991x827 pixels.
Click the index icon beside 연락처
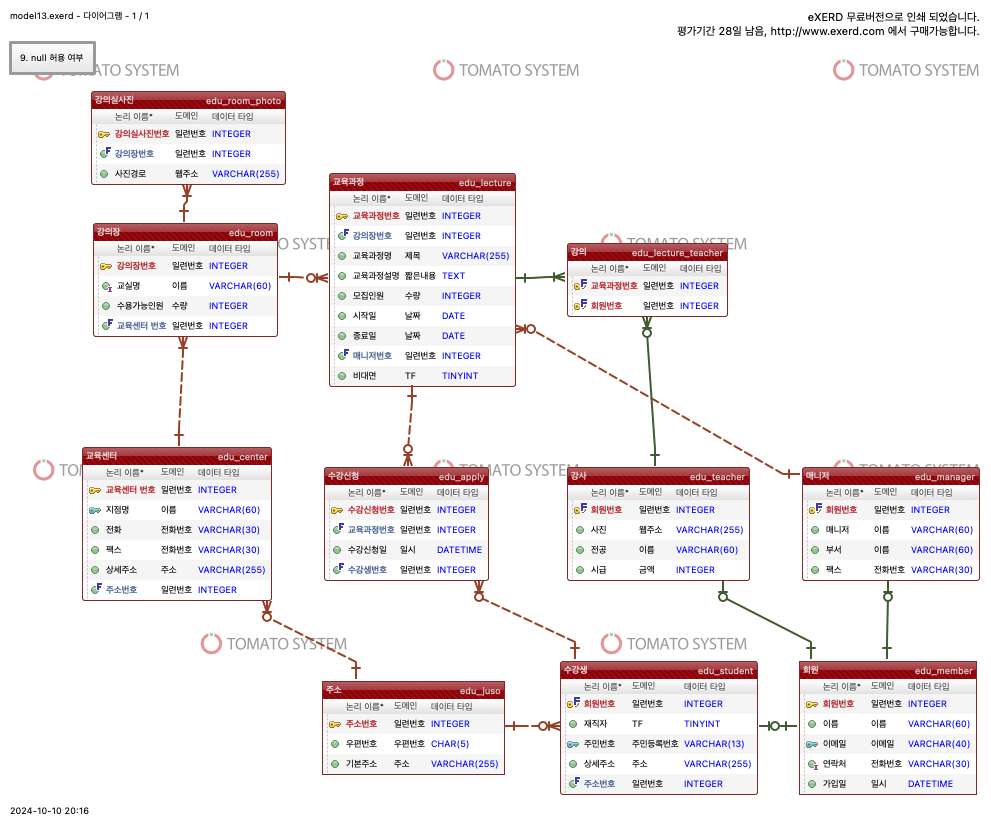813,764
